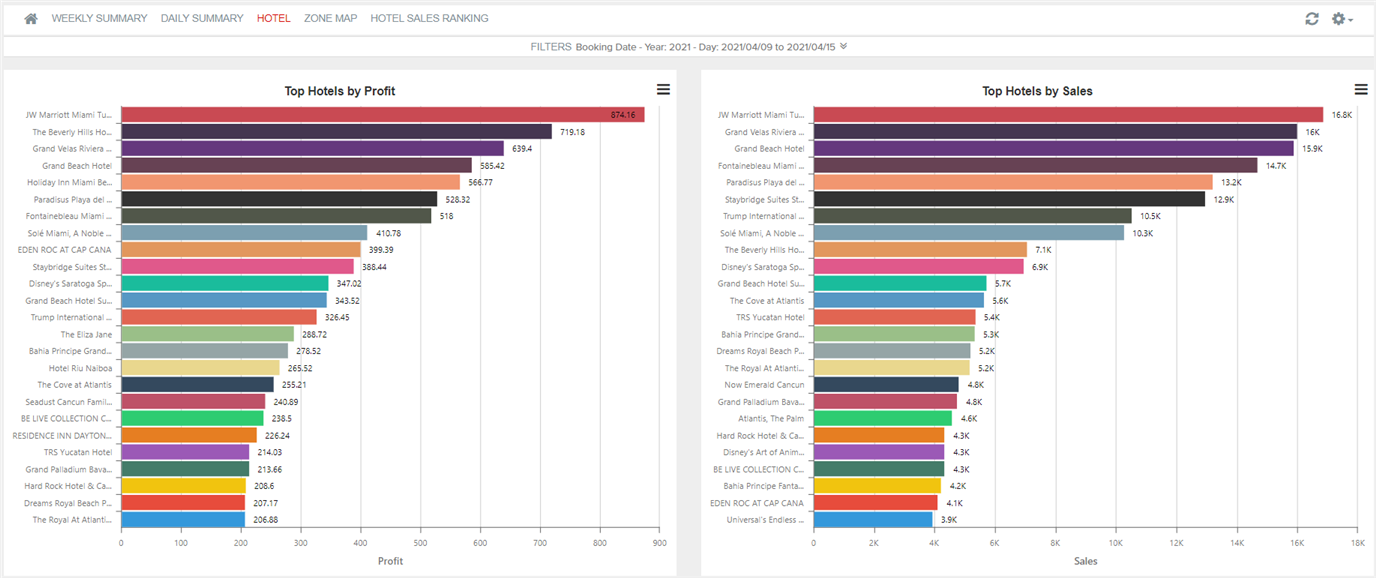This screenshot has height=578, width=1376.
Task: Select Staybridge Suites profit bar 388.44
Action: click(237, 267)
